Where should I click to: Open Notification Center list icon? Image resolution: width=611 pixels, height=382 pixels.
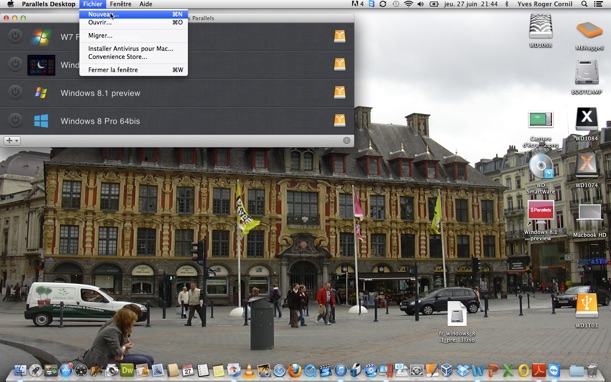(599, 4)
